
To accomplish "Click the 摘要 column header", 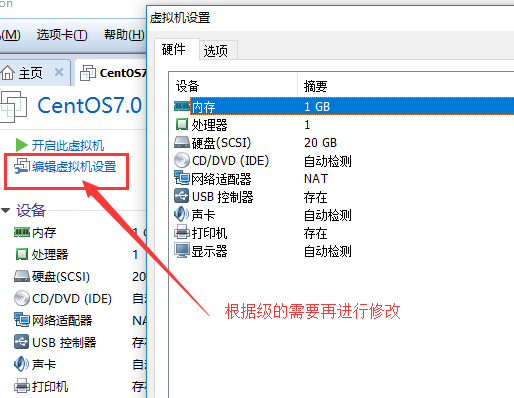I will tap(406, 86).
